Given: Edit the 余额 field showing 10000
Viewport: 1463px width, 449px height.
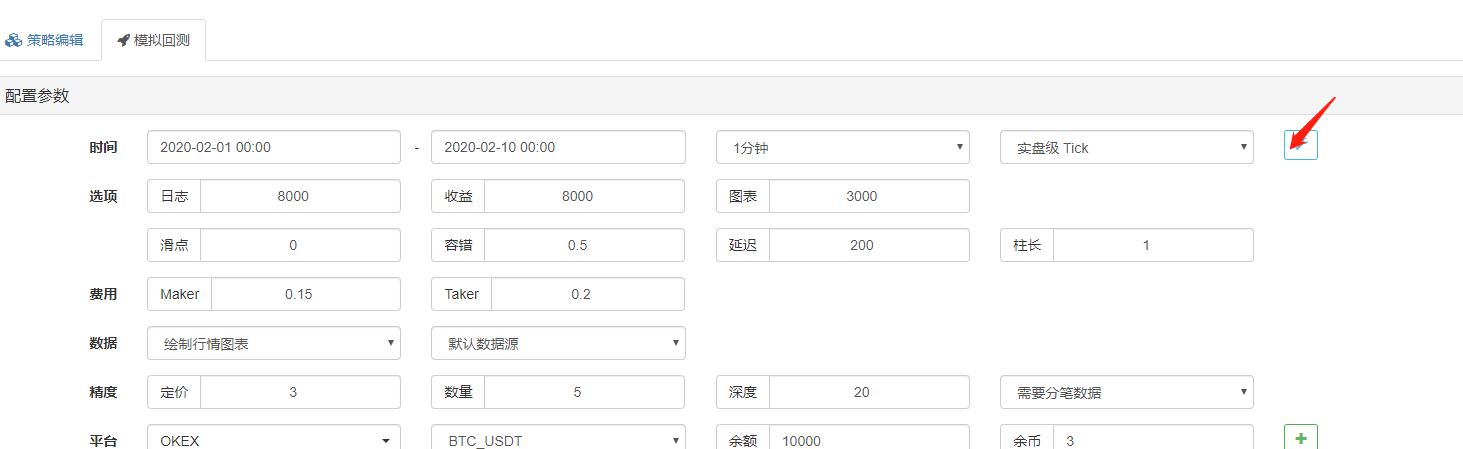Looking at the screenshot, I should pyautogui.click(x=869, y=439).
